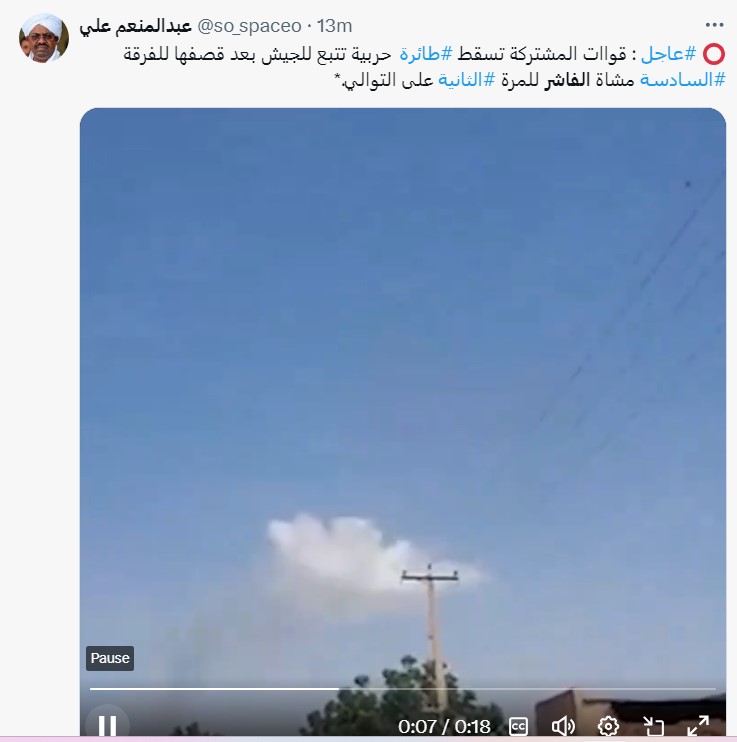This screenshot has width=737, height=742.
Task: Open the #عاجل hashtag
Action: (x=668, y=54)
